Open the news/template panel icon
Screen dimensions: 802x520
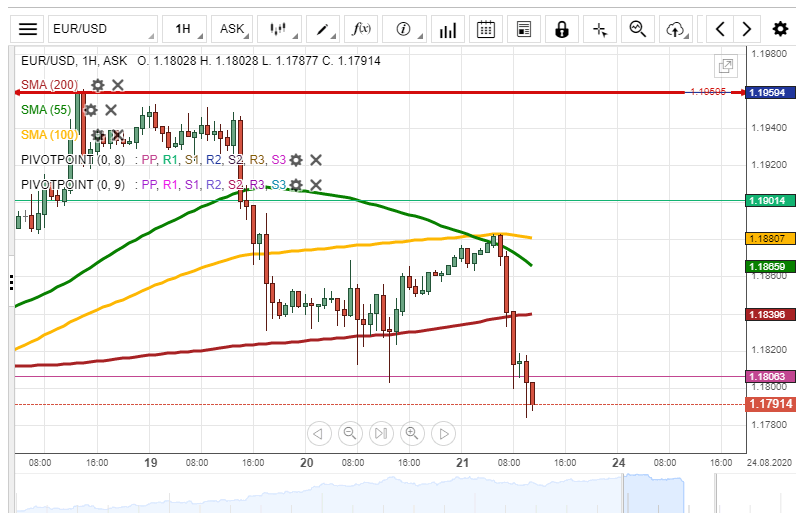[x=524, y=29]
